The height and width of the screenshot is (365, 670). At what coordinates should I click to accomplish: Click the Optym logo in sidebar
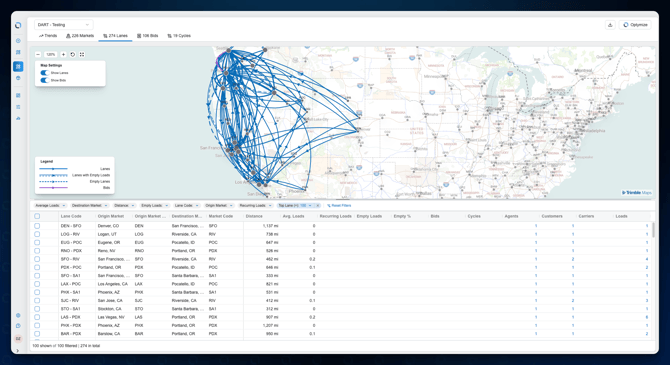18,25
